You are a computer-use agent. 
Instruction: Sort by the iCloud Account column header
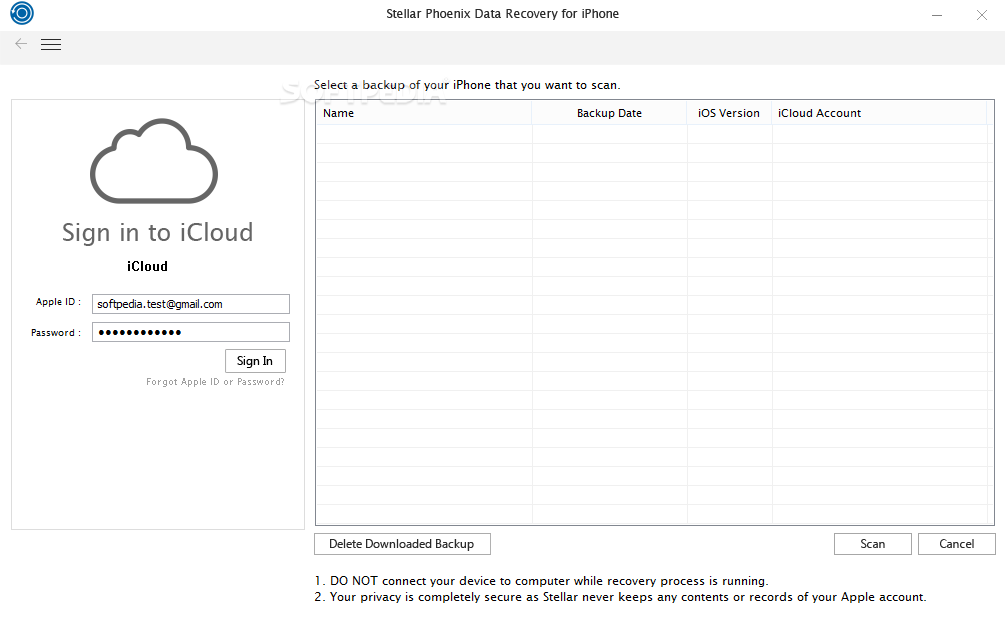pos(879,113)
